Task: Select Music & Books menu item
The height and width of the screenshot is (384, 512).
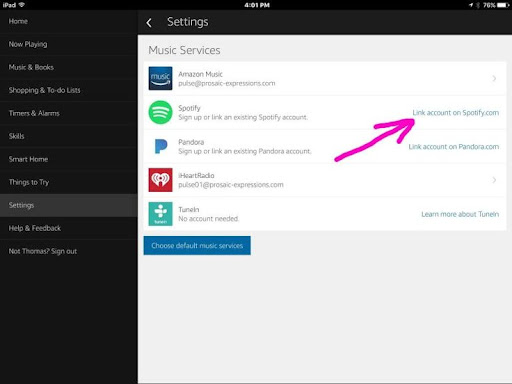Action: 69,67
